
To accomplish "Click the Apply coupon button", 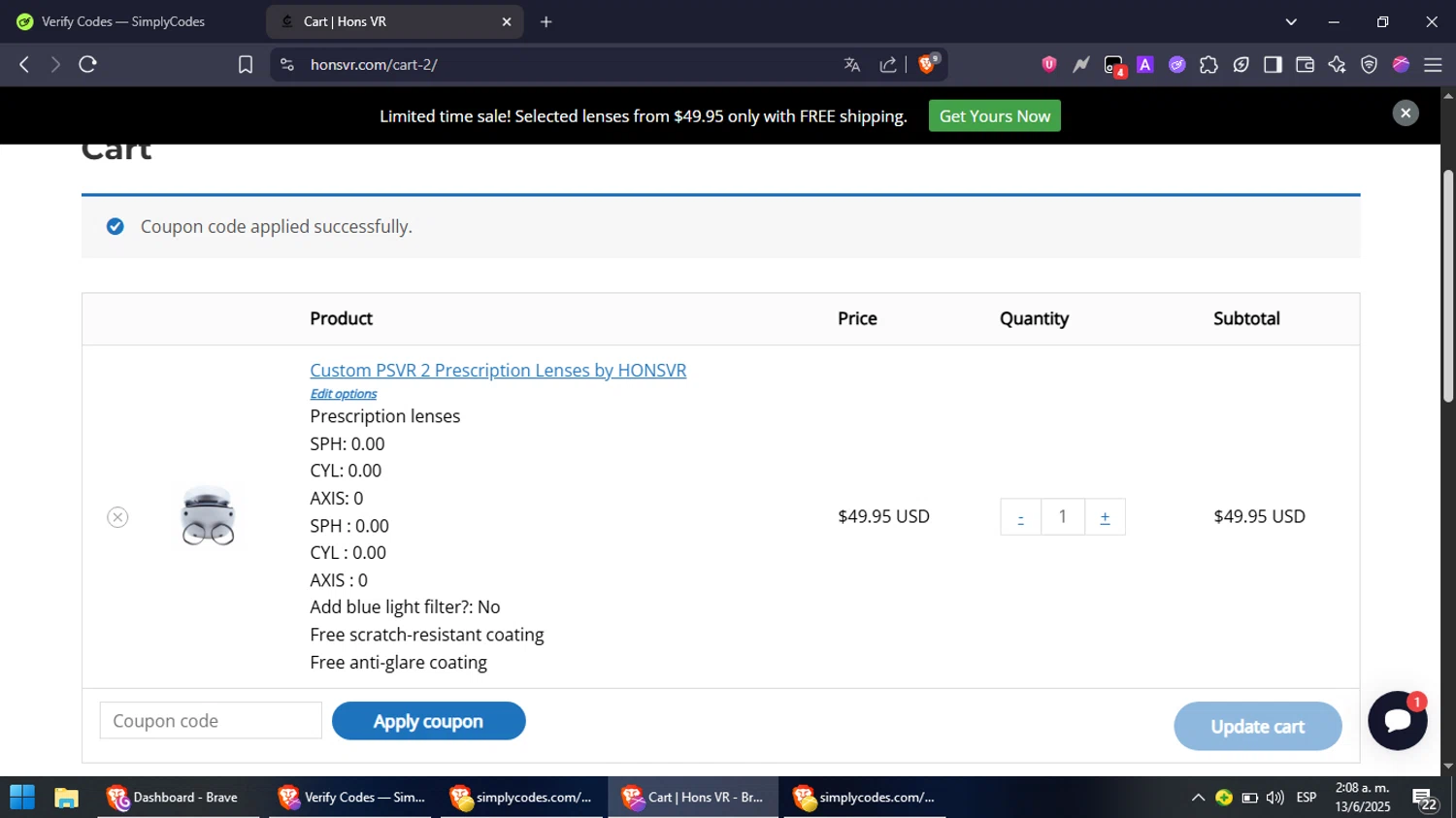I will (428, 721).
